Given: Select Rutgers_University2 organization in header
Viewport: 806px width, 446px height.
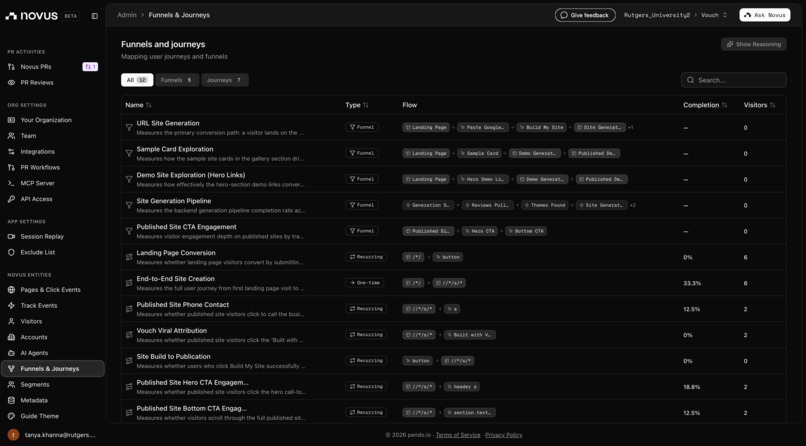Looking at the screenshot, I should tap(656, 15).
